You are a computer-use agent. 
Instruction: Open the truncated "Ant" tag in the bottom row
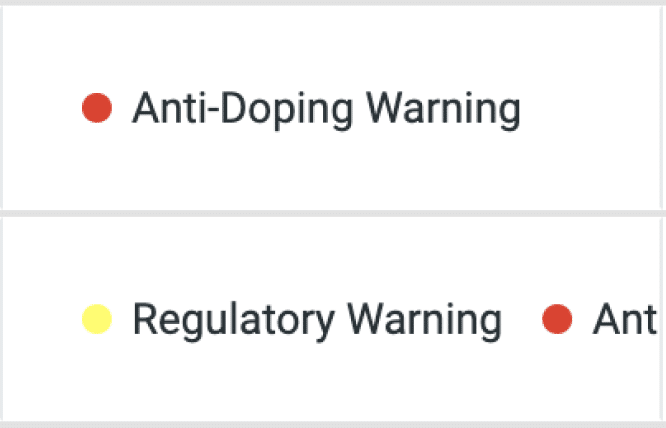(x=625, y=319)
